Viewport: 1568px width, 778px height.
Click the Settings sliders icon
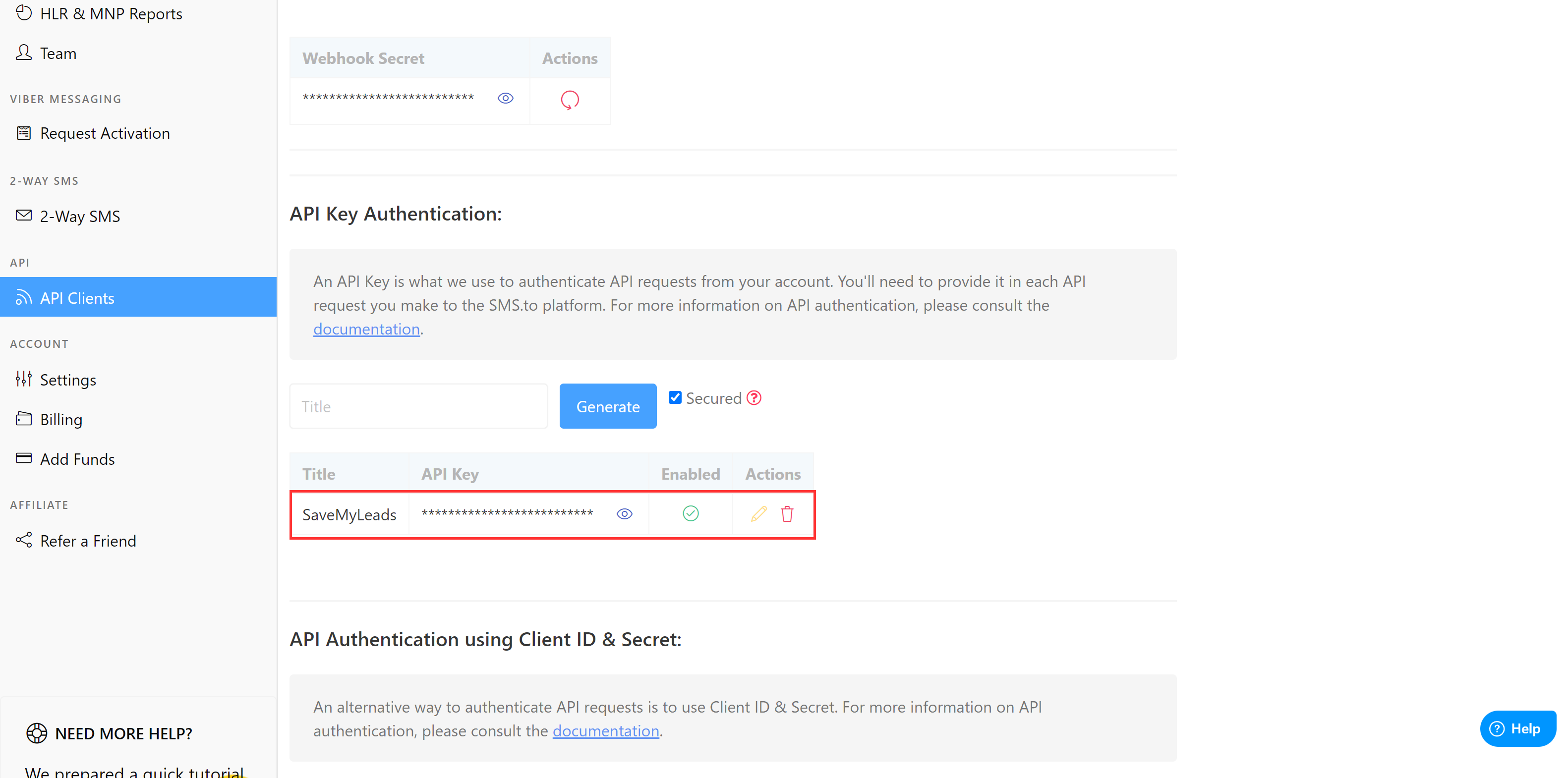[24, 379]
